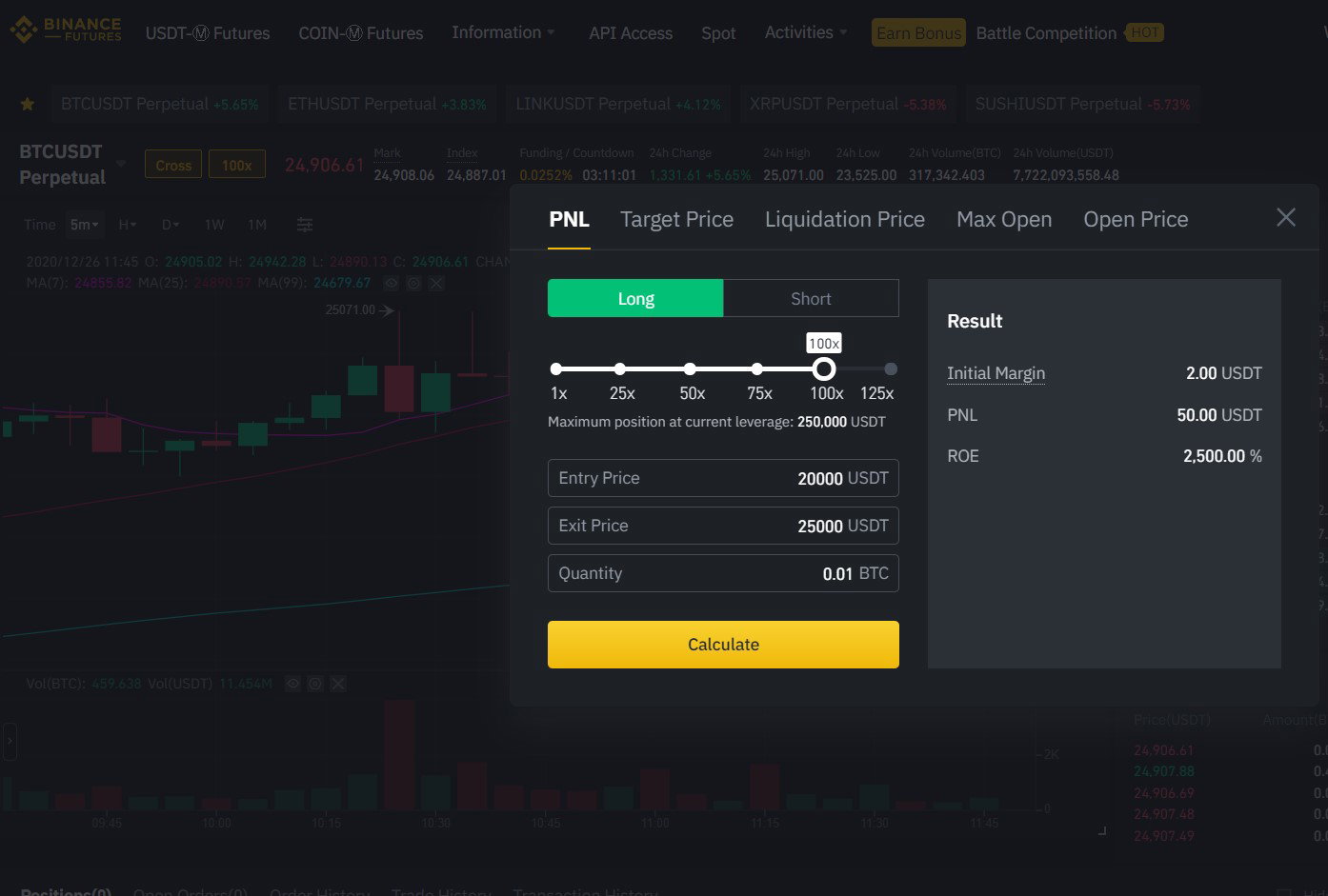Click the Index price label
The image size is (1328, 896).
pos(462,152)
